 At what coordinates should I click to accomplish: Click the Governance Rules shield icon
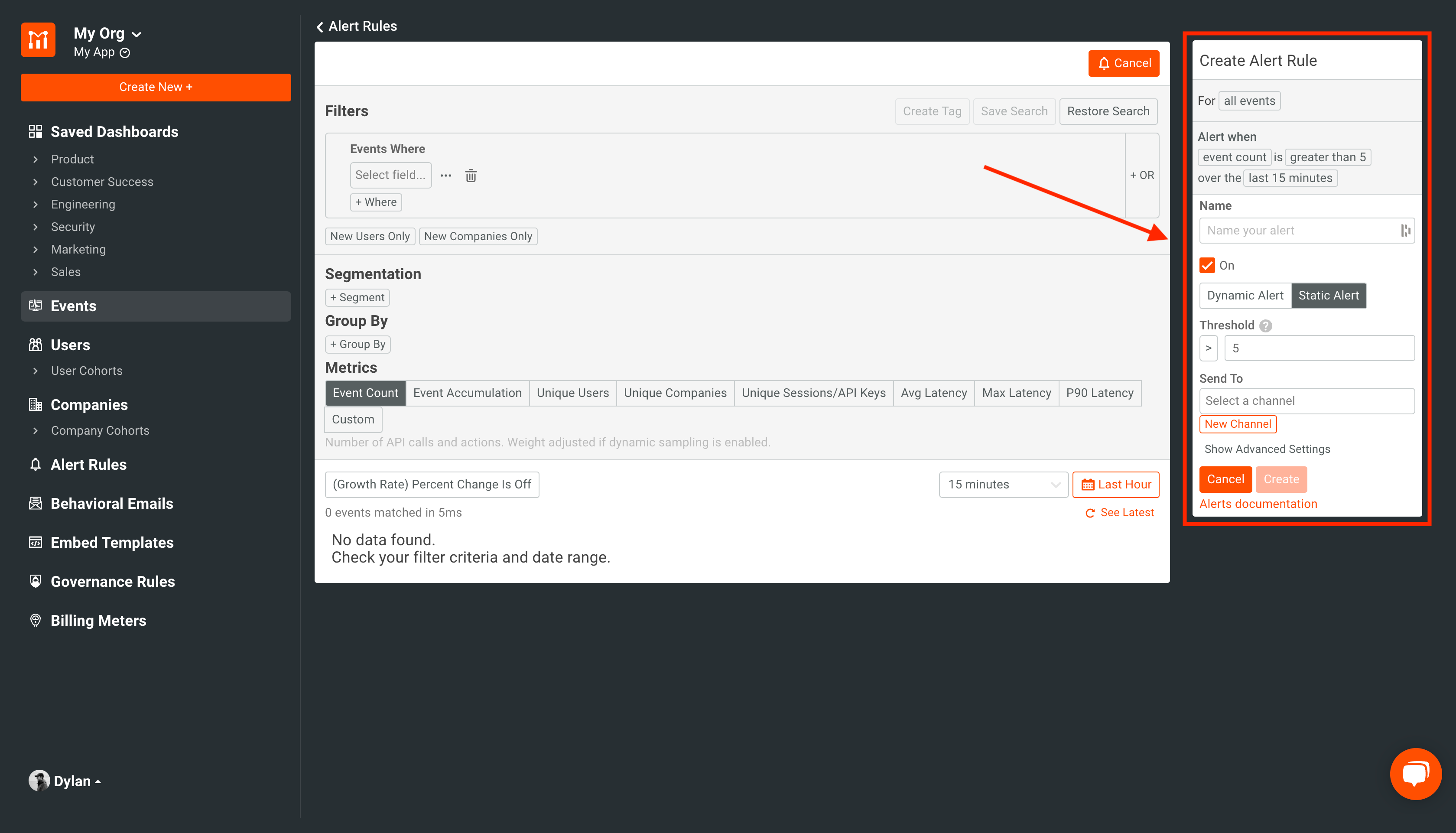[36, 581]
